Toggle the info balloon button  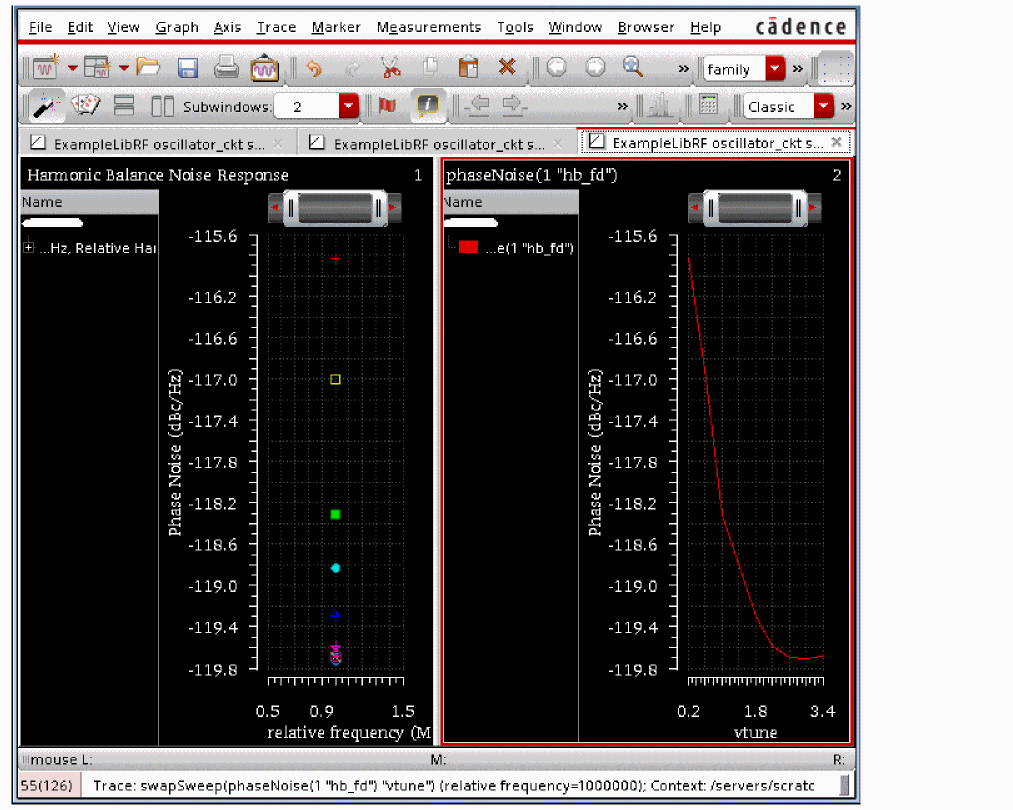coord(428,105)
